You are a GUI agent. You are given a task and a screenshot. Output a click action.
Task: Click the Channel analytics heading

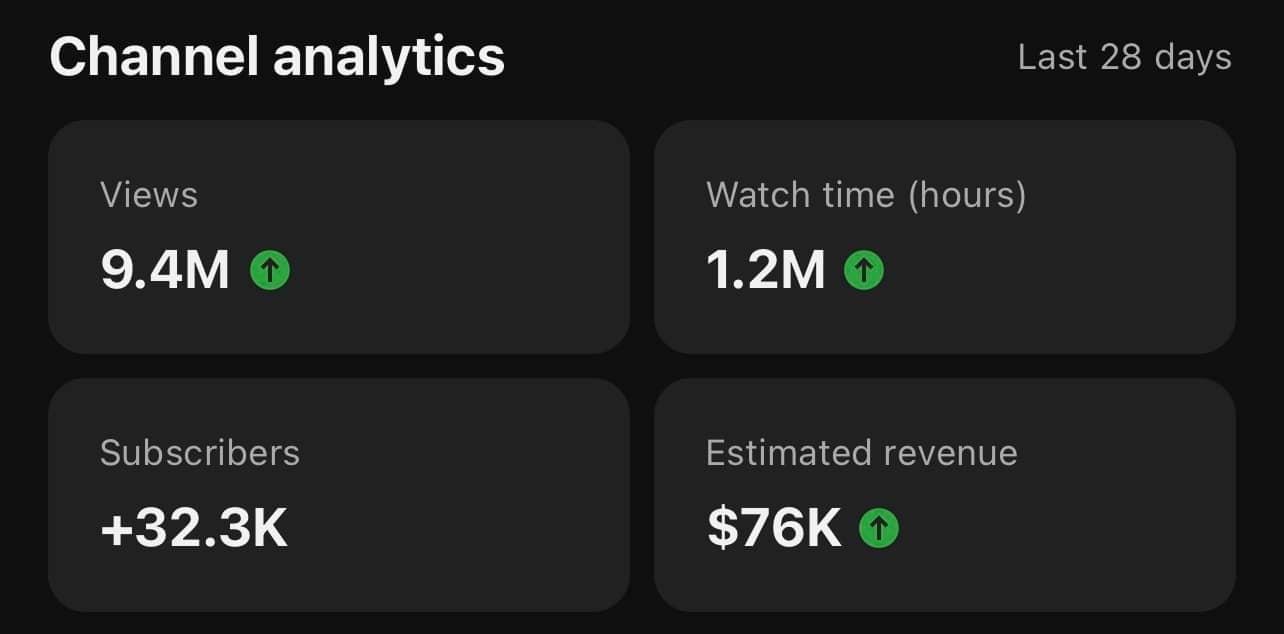click(x=277, y=57)
